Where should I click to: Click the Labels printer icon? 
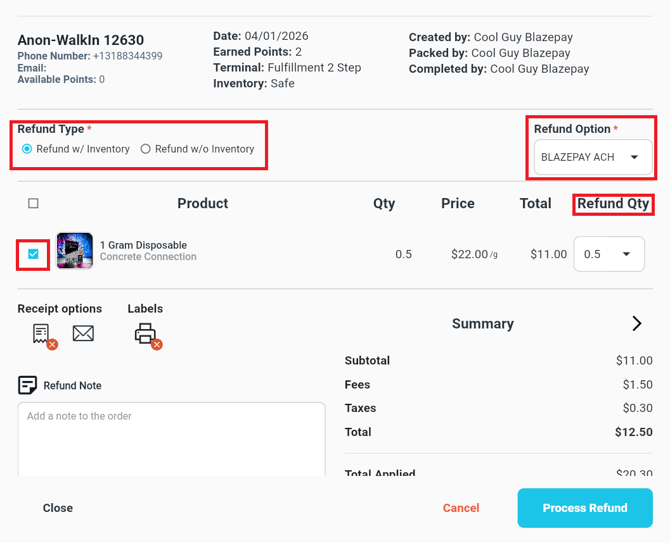[146, 334]
